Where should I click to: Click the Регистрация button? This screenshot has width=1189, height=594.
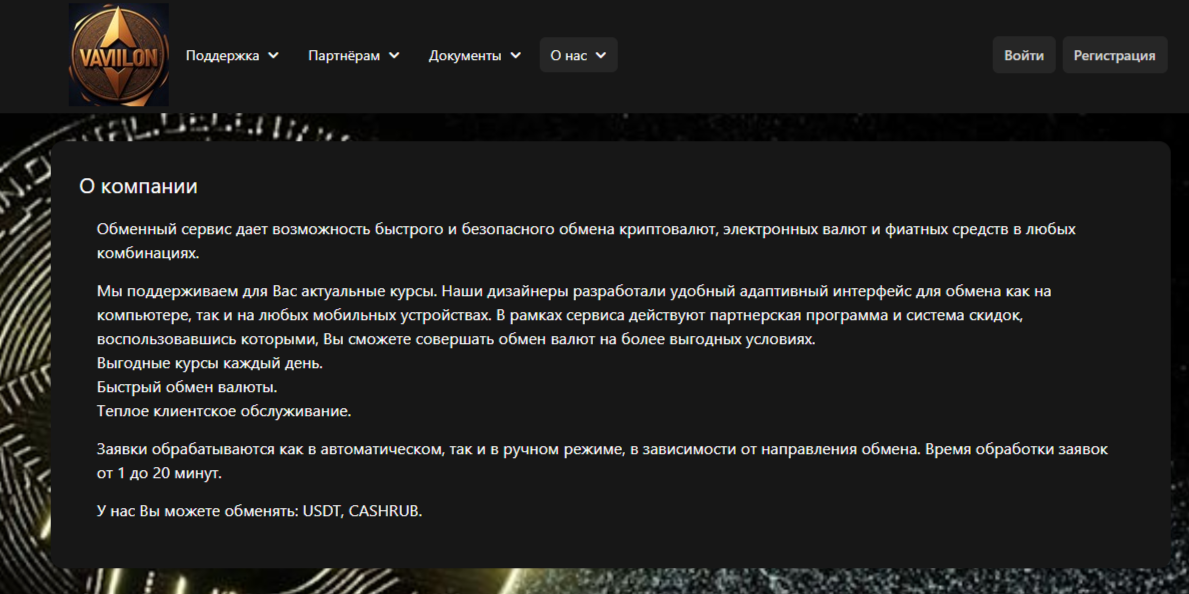[x=1115, y=55]
